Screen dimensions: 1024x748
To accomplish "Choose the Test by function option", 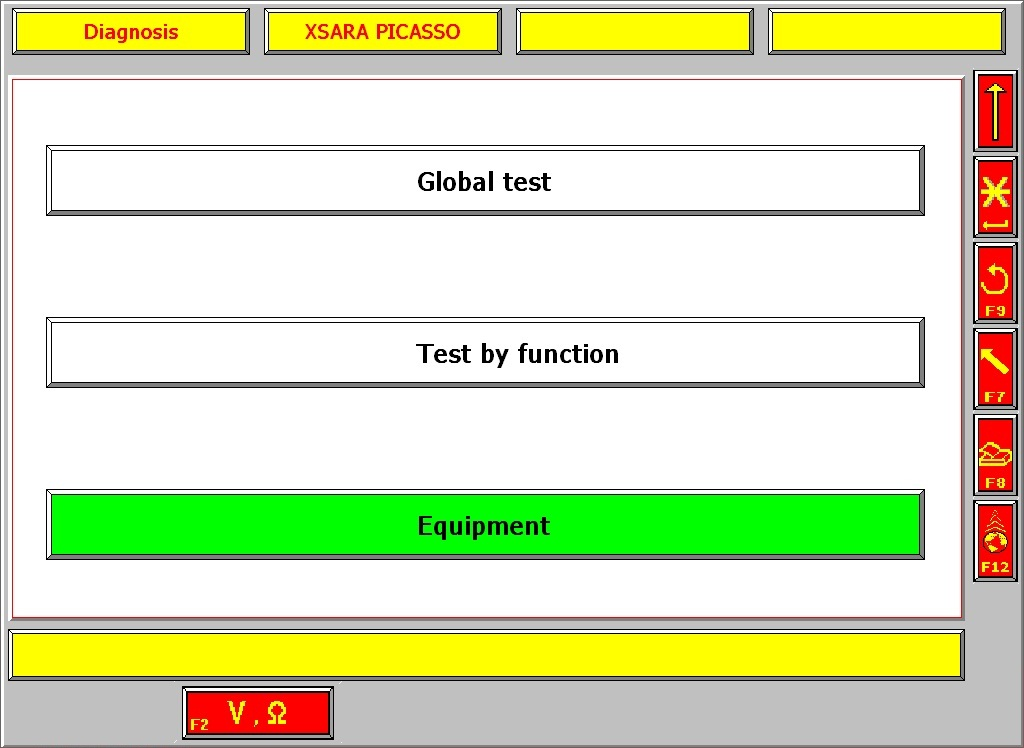I will 485,353.
